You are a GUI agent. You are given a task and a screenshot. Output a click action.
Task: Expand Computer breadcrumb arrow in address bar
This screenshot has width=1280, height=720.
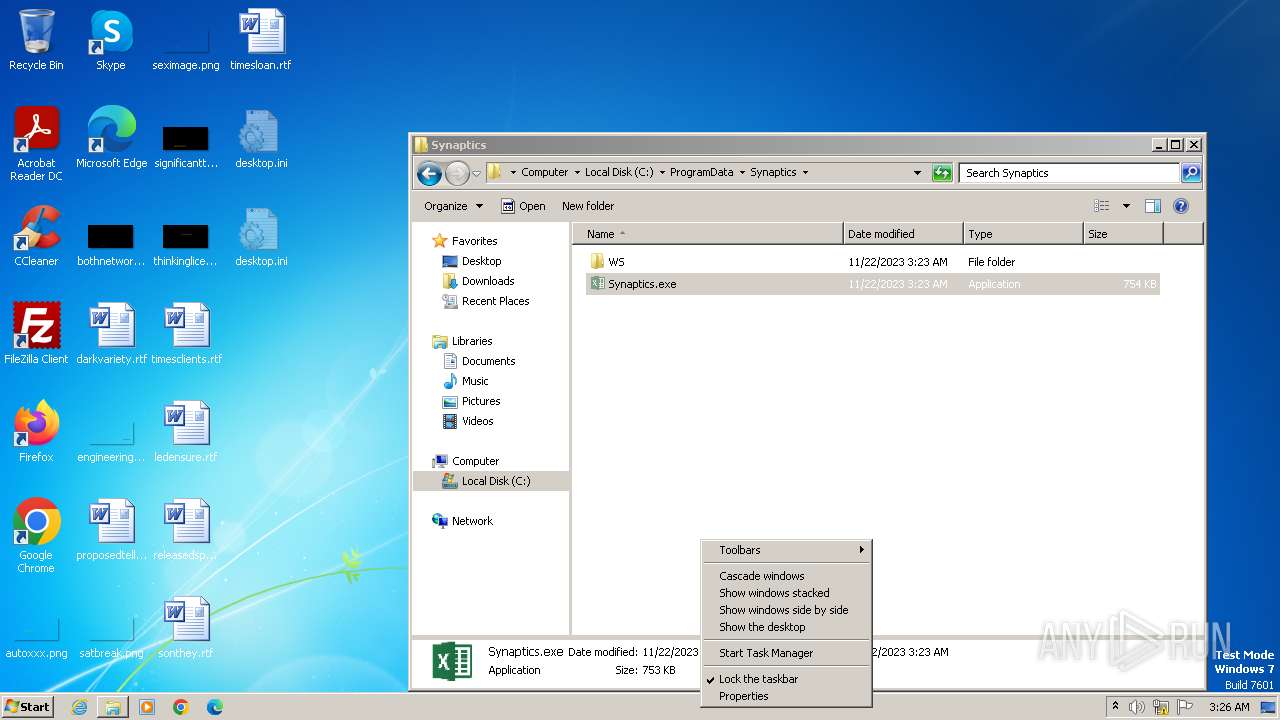(x=577, y=172)
